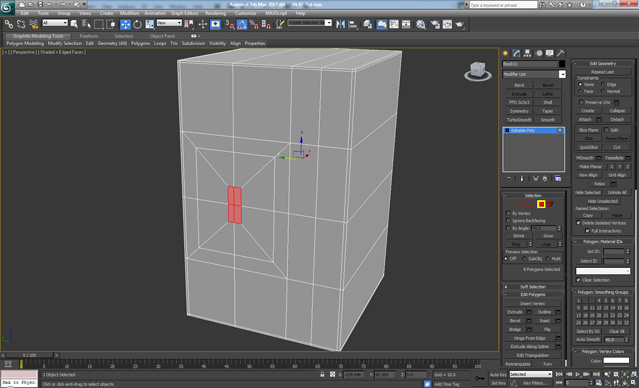Click the Render teapot icon
This screenshot has height=388, width=639.
pos(460,24)
